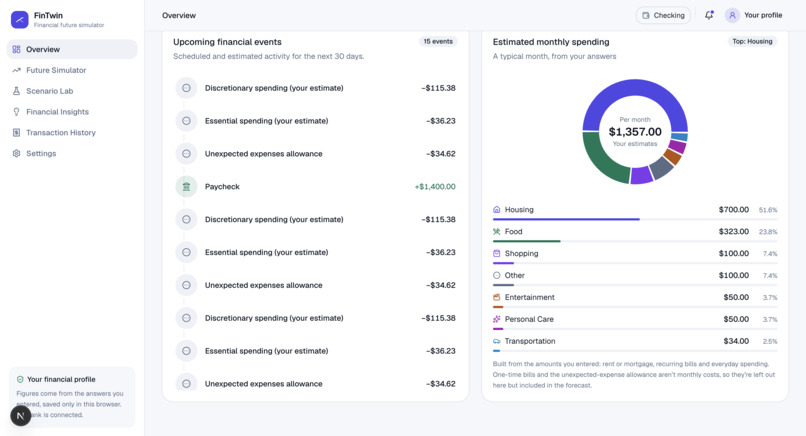Click the 15 events badge

pos(438,42)
